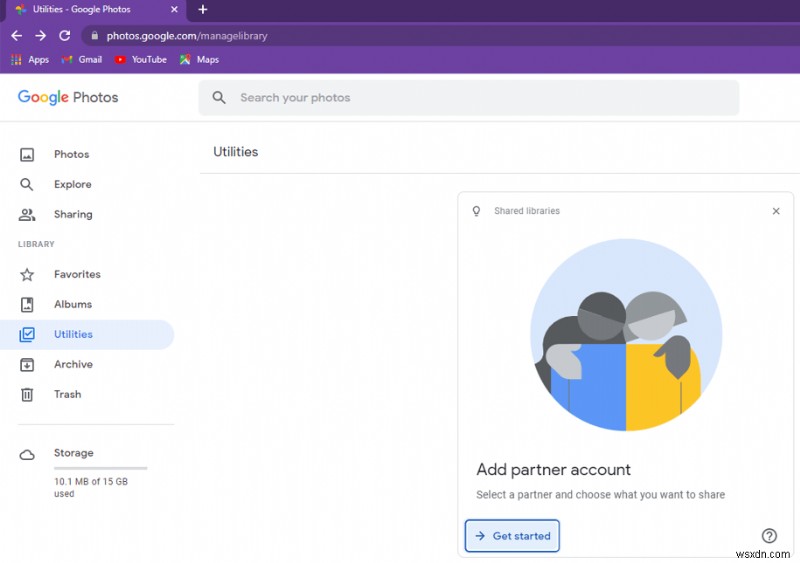Open Favorites in the library

point(77,274)
